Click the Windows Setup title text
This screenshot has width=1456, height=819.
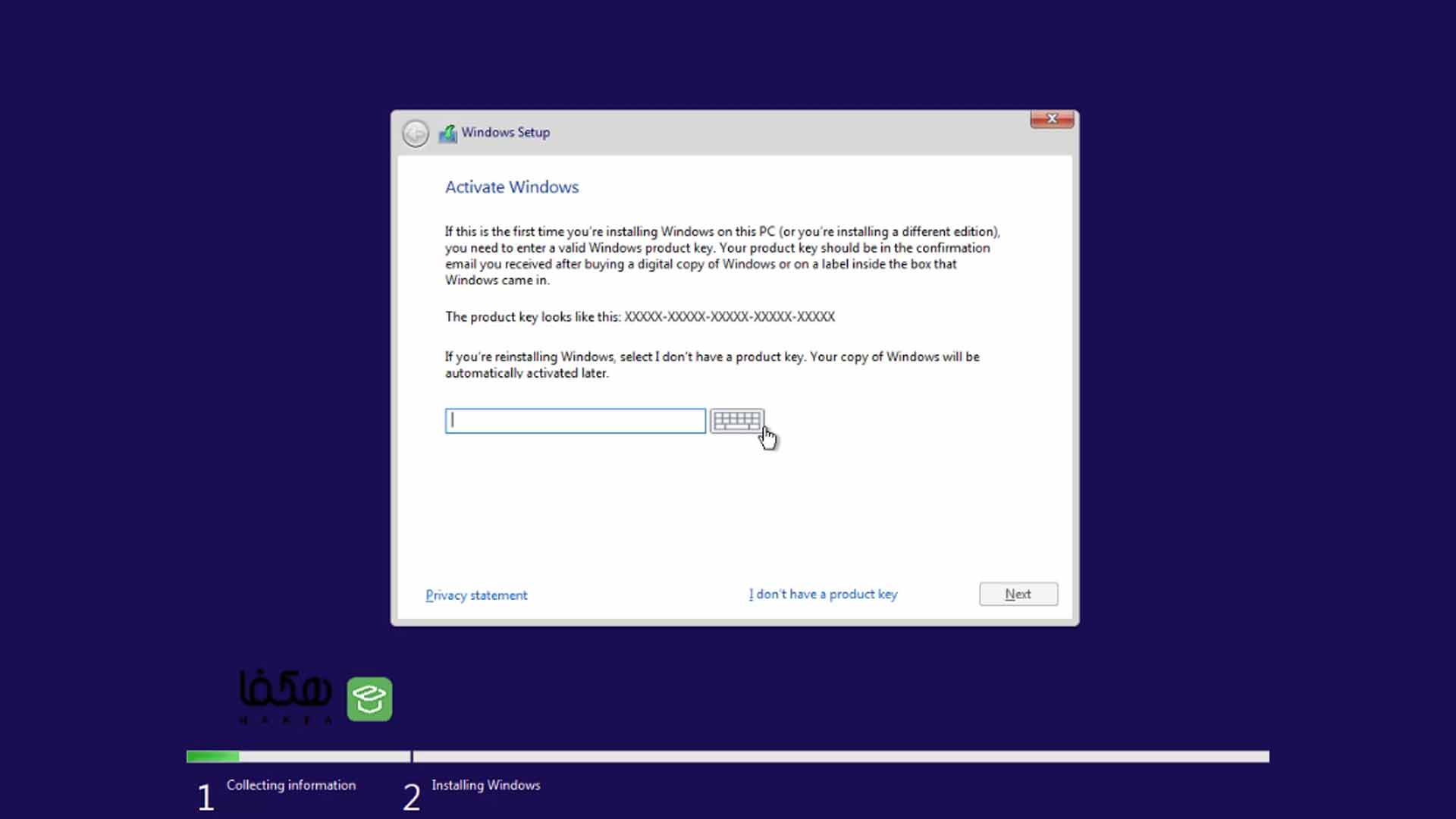(506, 133)
